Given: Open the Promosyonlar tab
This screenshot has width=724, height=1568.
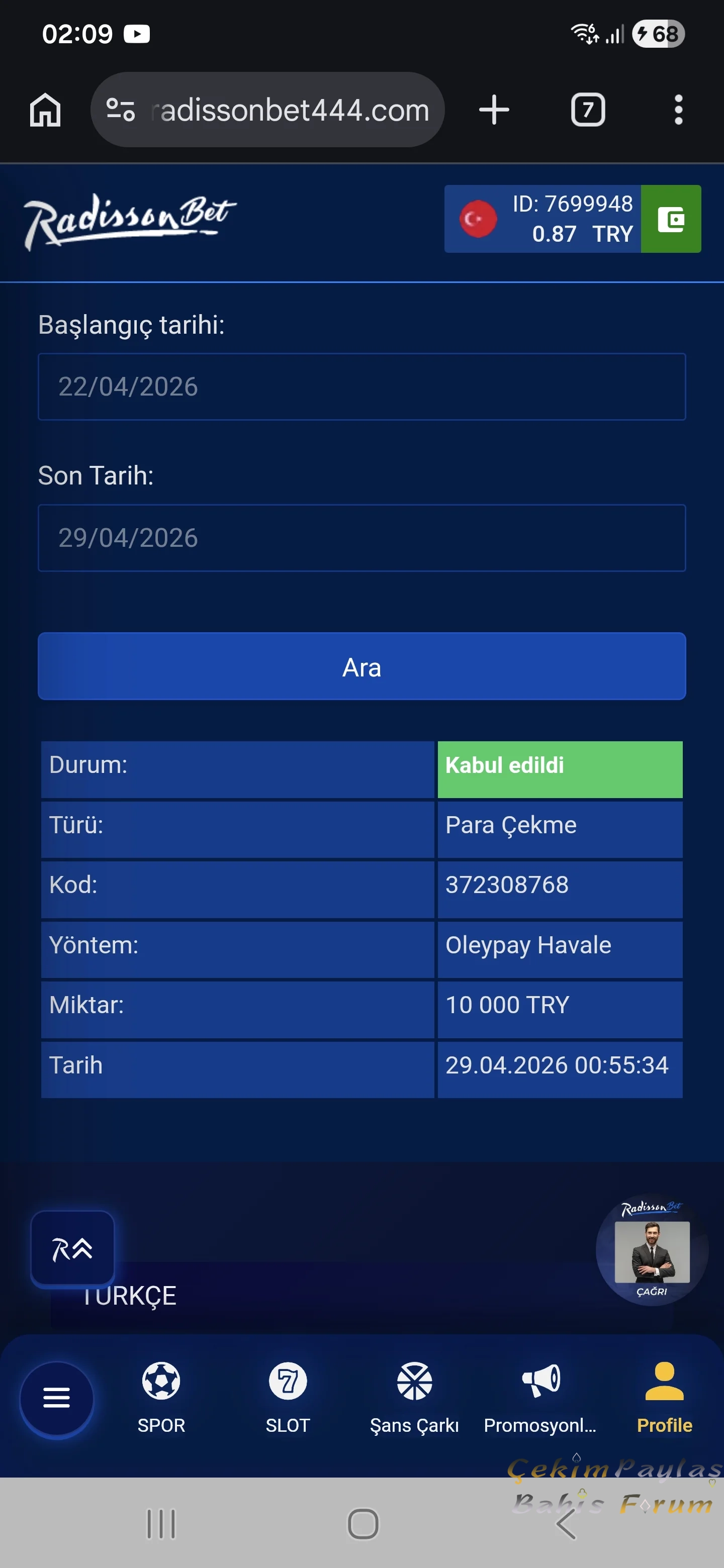Looking at the screenshot, I should coord(540,1396).
